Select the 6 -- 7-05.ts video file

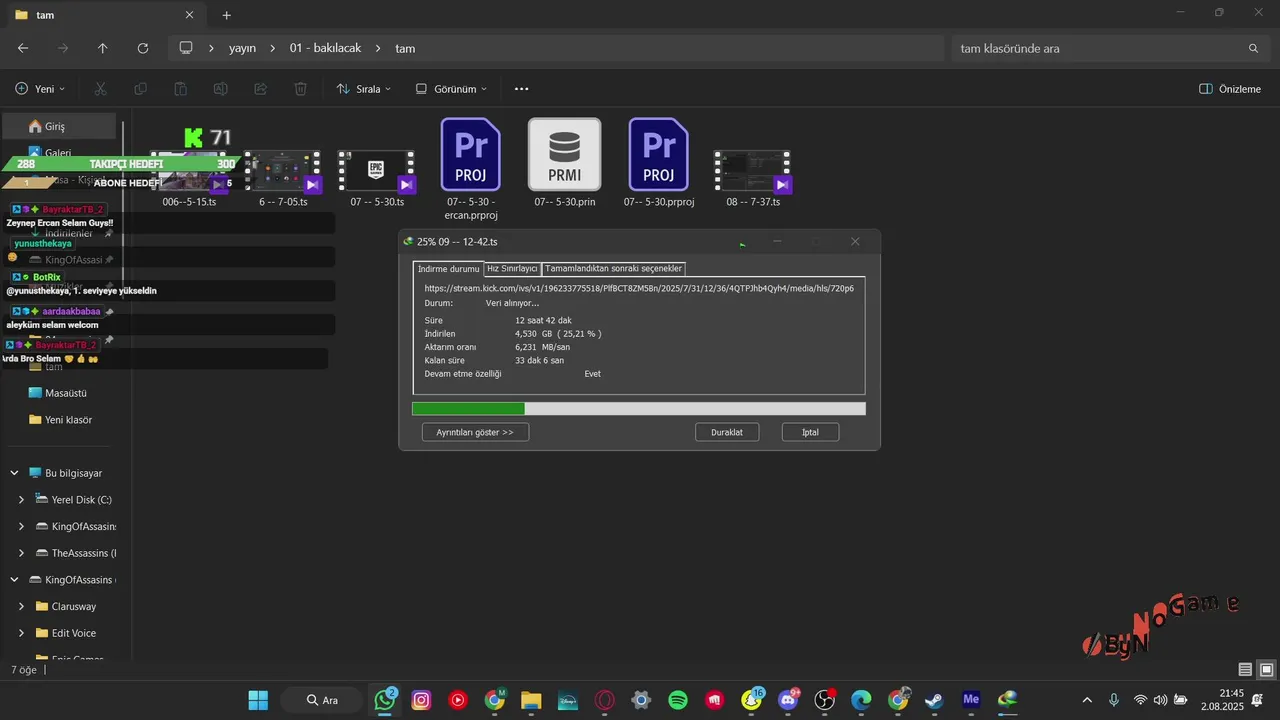(283, 178)
